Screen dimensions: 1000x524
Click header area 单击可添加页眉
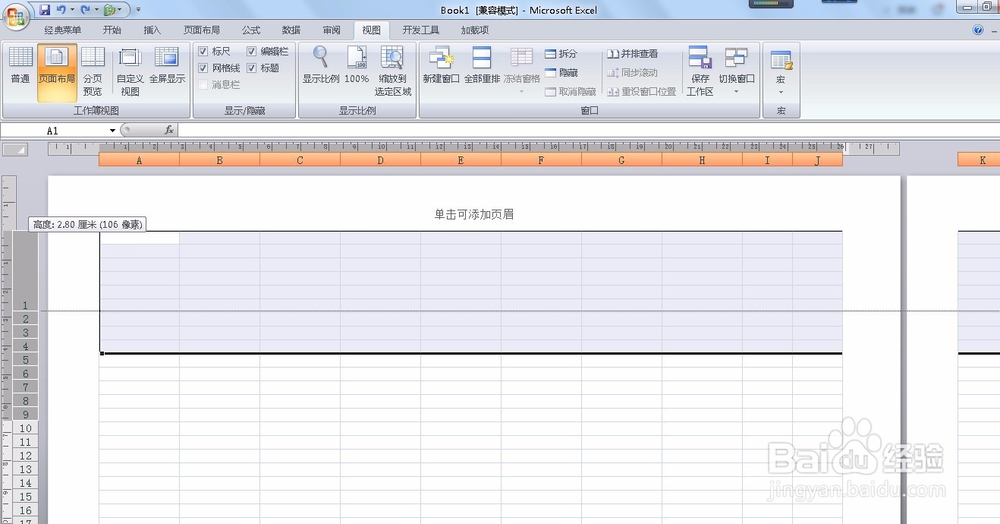pos(474,214)
